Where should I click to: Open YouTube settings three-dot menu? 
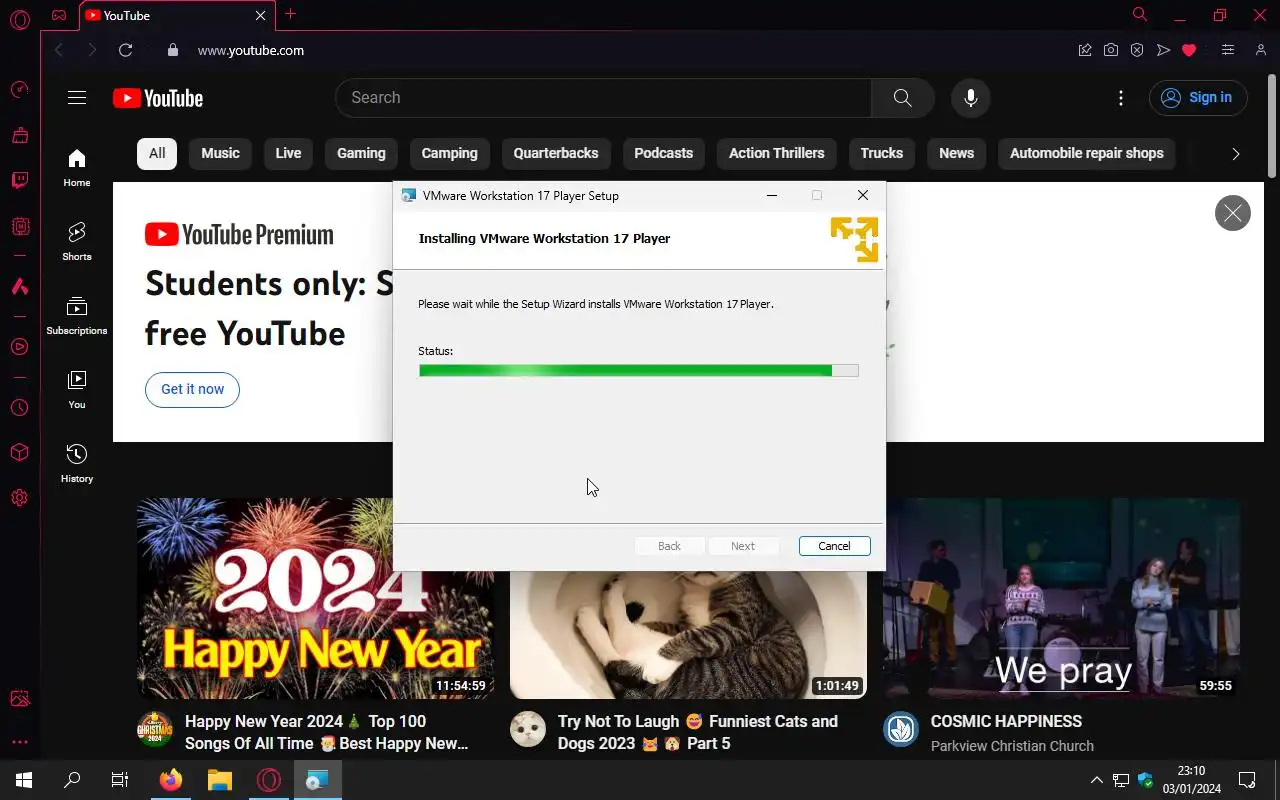[x=1121, y=98]
